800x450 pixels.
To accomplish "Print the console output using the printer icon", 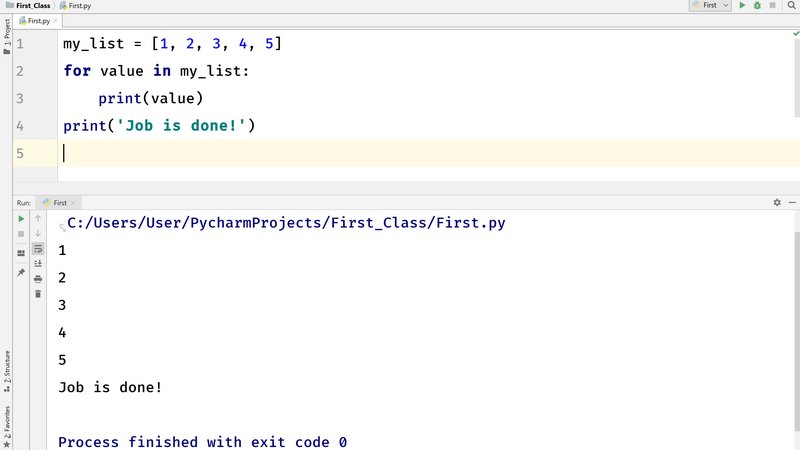I will (x=38, y=278).
